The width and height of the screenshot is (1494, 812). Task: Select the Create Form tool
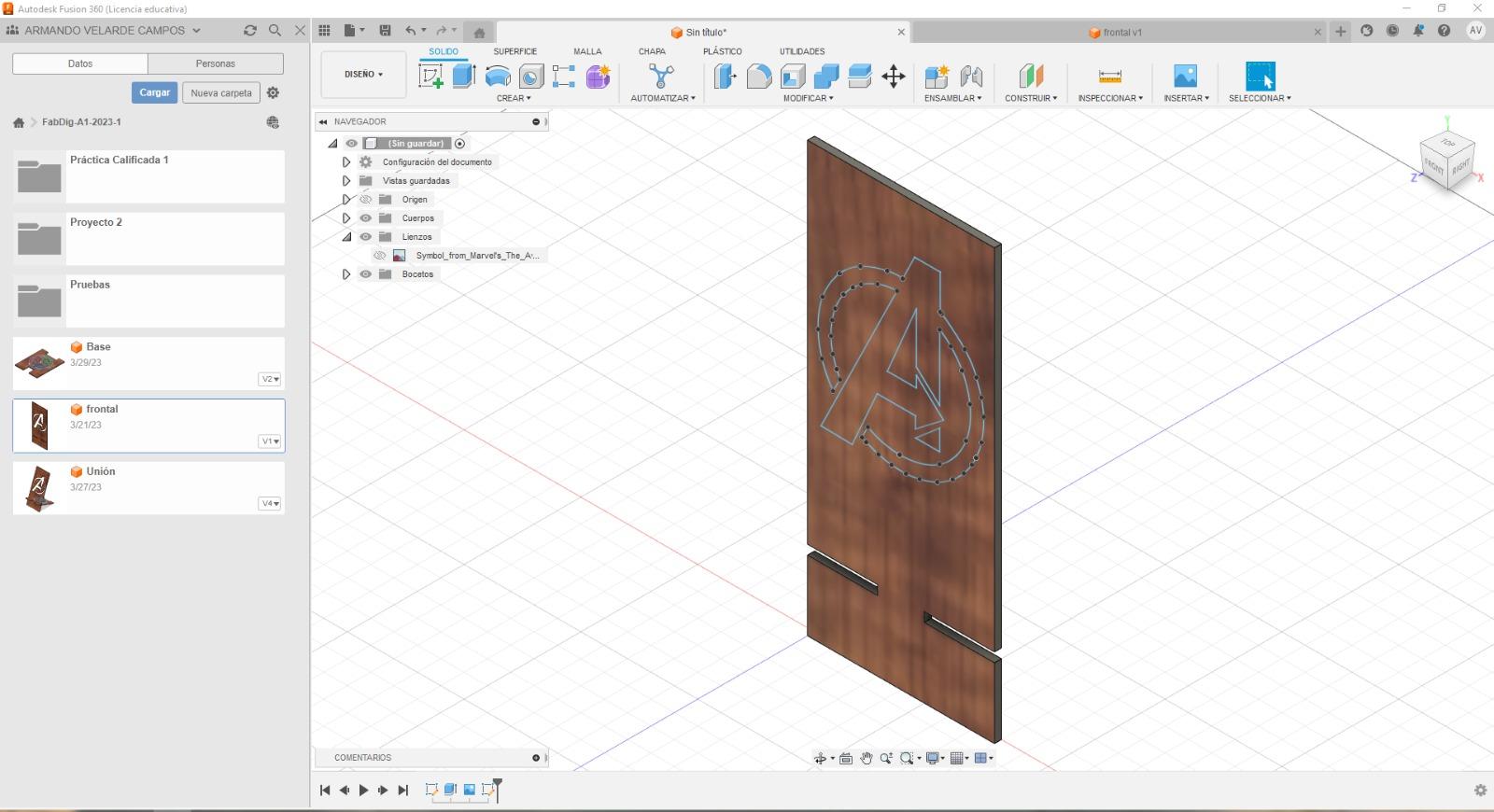click(598, 77)
